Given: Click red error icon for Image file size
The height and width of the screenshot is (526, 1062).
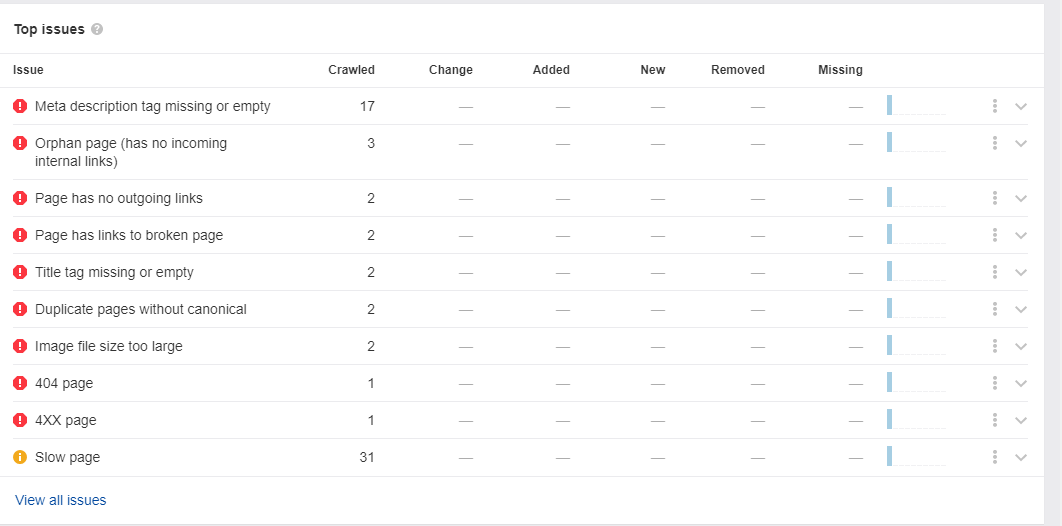Looking at the screenshot, I should 20,346.
